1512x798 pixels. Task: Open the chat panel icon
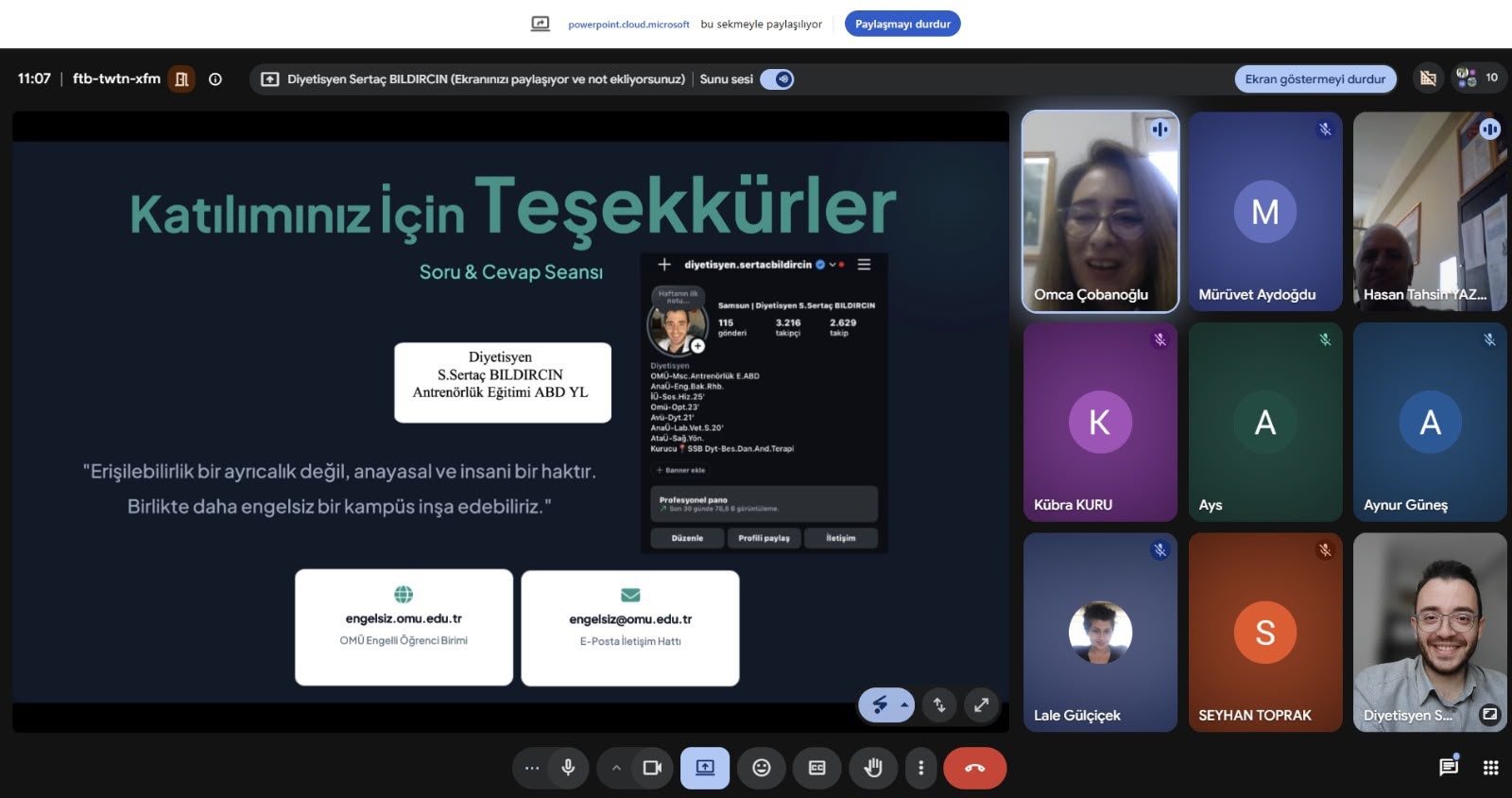(1449, 767)
